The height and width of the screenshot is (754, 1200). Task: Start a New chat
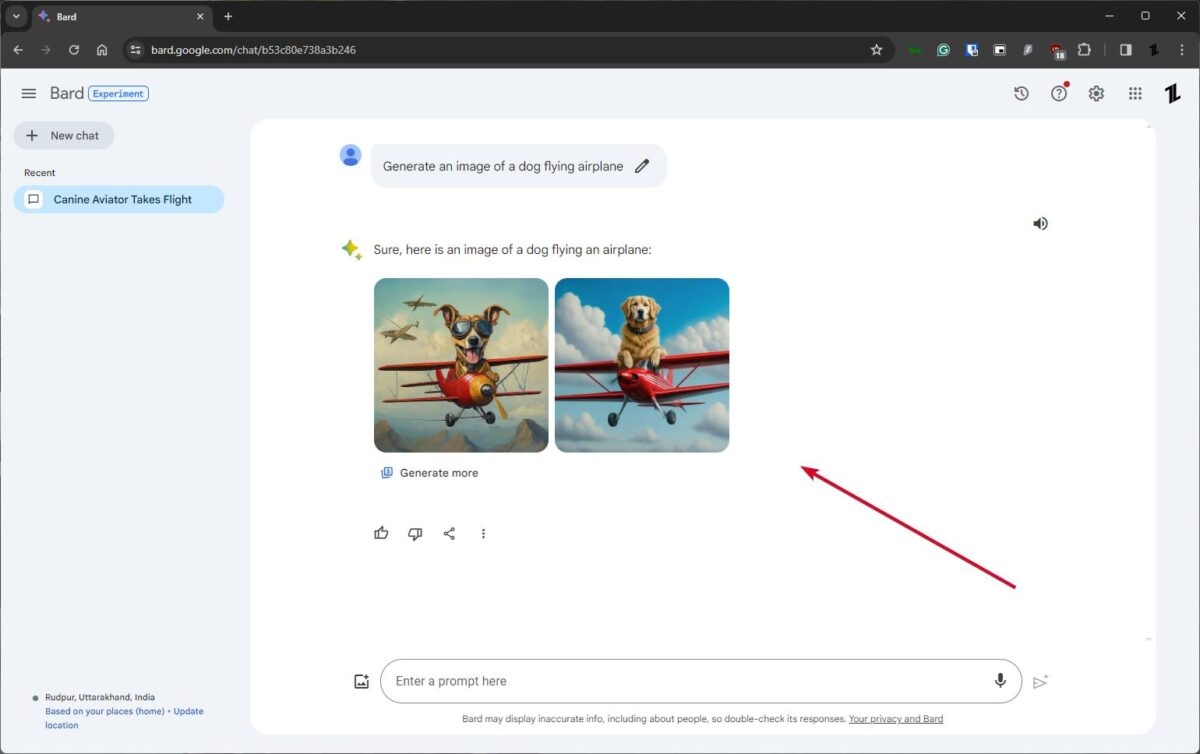coord(64,135)
